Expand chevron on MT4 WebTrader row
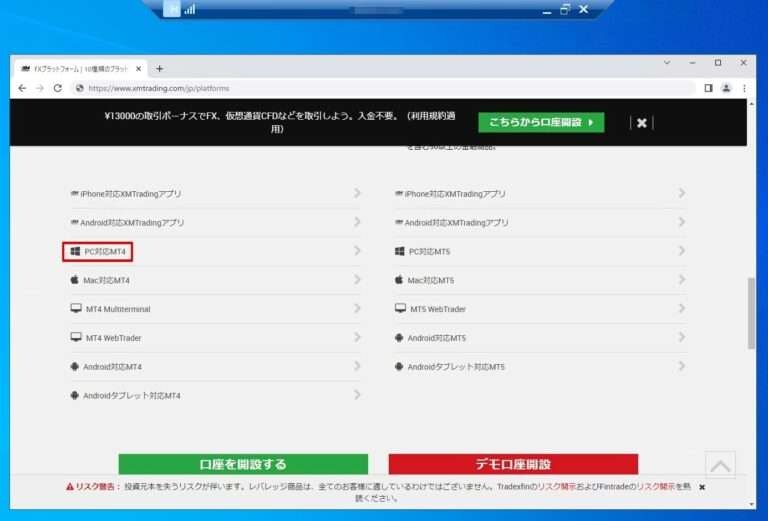 (357, 337)
